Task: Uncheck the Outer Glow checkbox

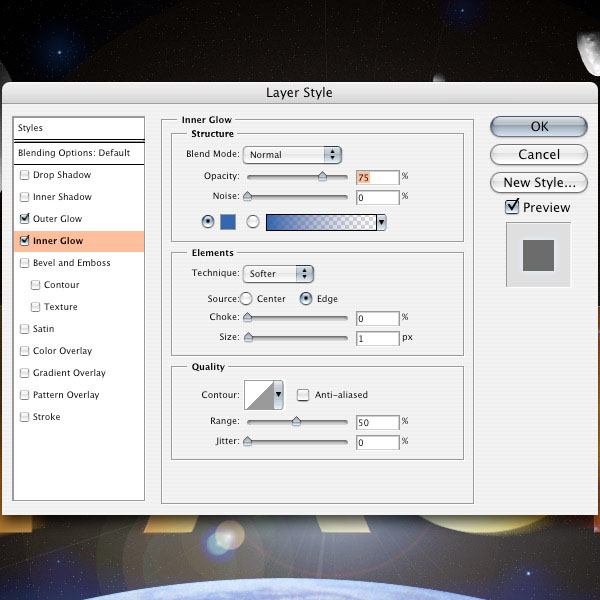Action: click(x=24, y=219)
